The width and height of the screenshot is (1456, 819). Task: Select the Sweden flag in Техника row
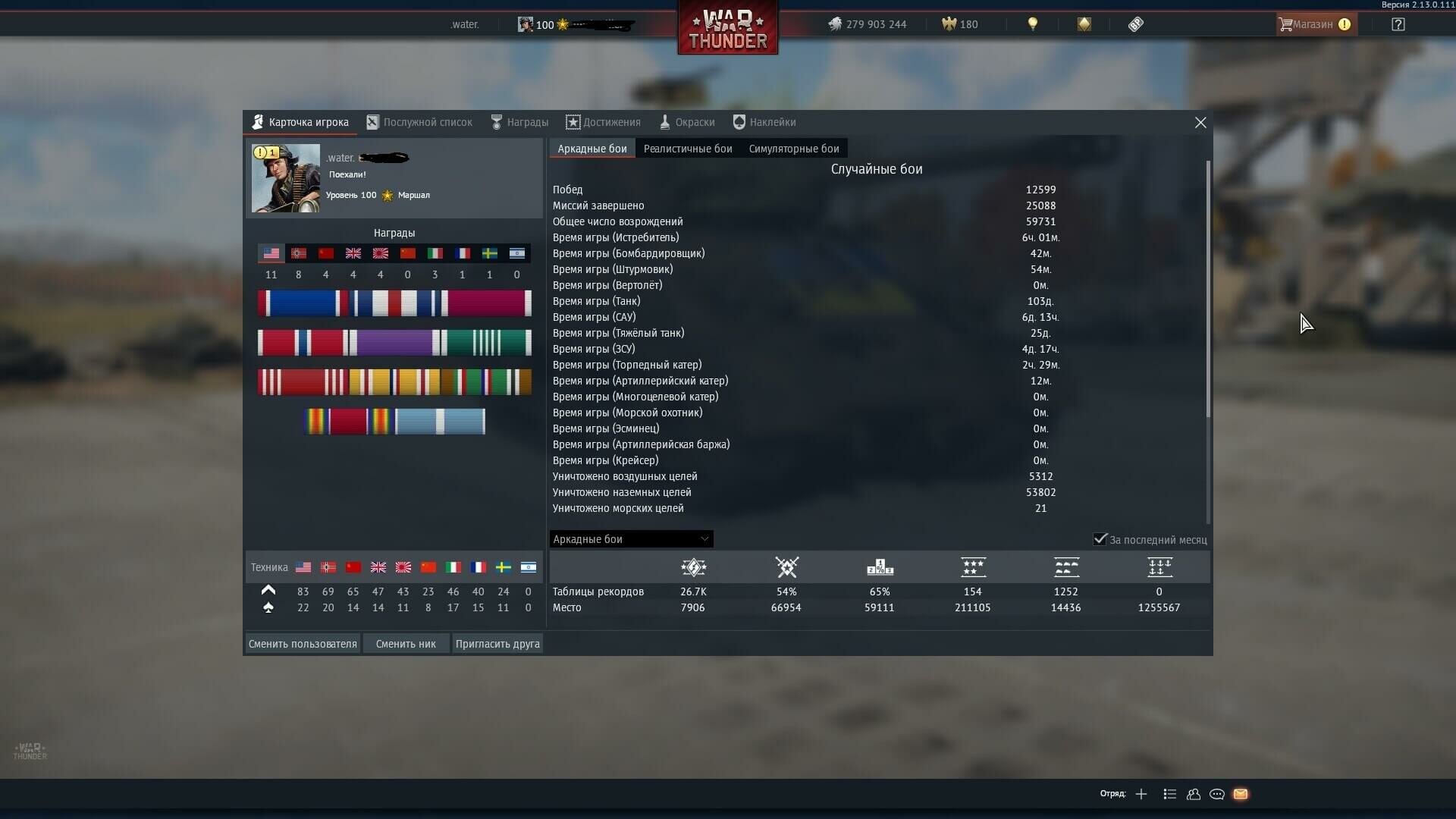point(504,567)
